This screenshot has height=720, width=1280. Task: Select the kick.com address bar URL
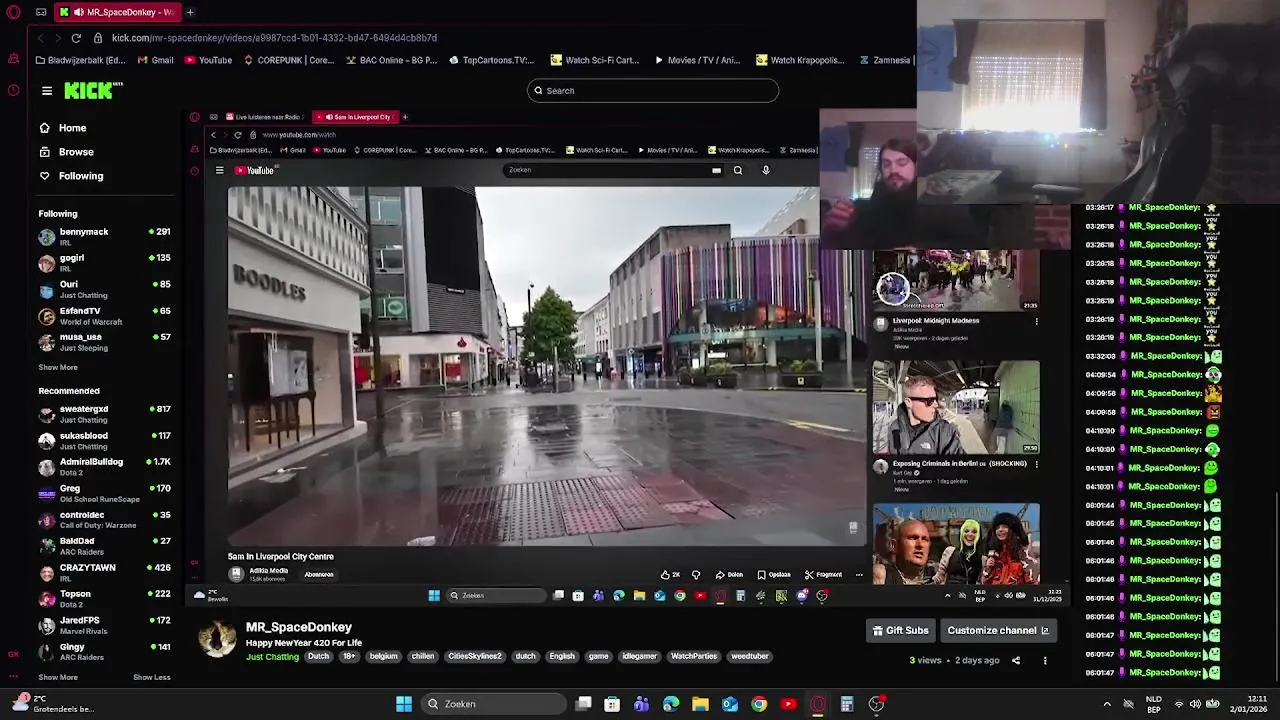(x=274, y=38)
